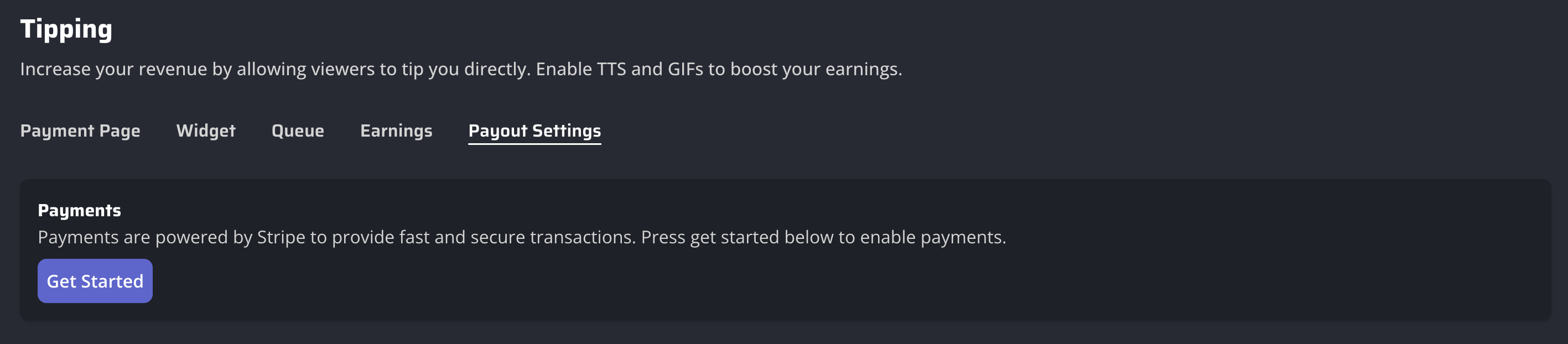View the Earnings tab
This screenshot has width=1568, height=344.
pos(396,131)
